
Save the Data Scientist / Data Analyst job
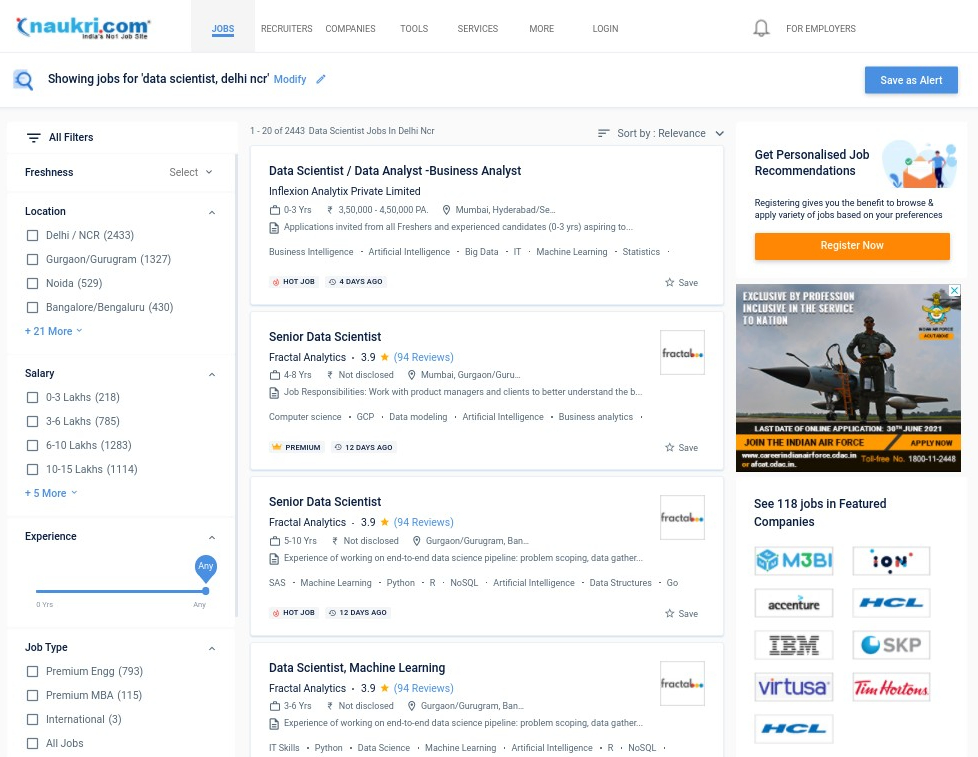point(680,282)
